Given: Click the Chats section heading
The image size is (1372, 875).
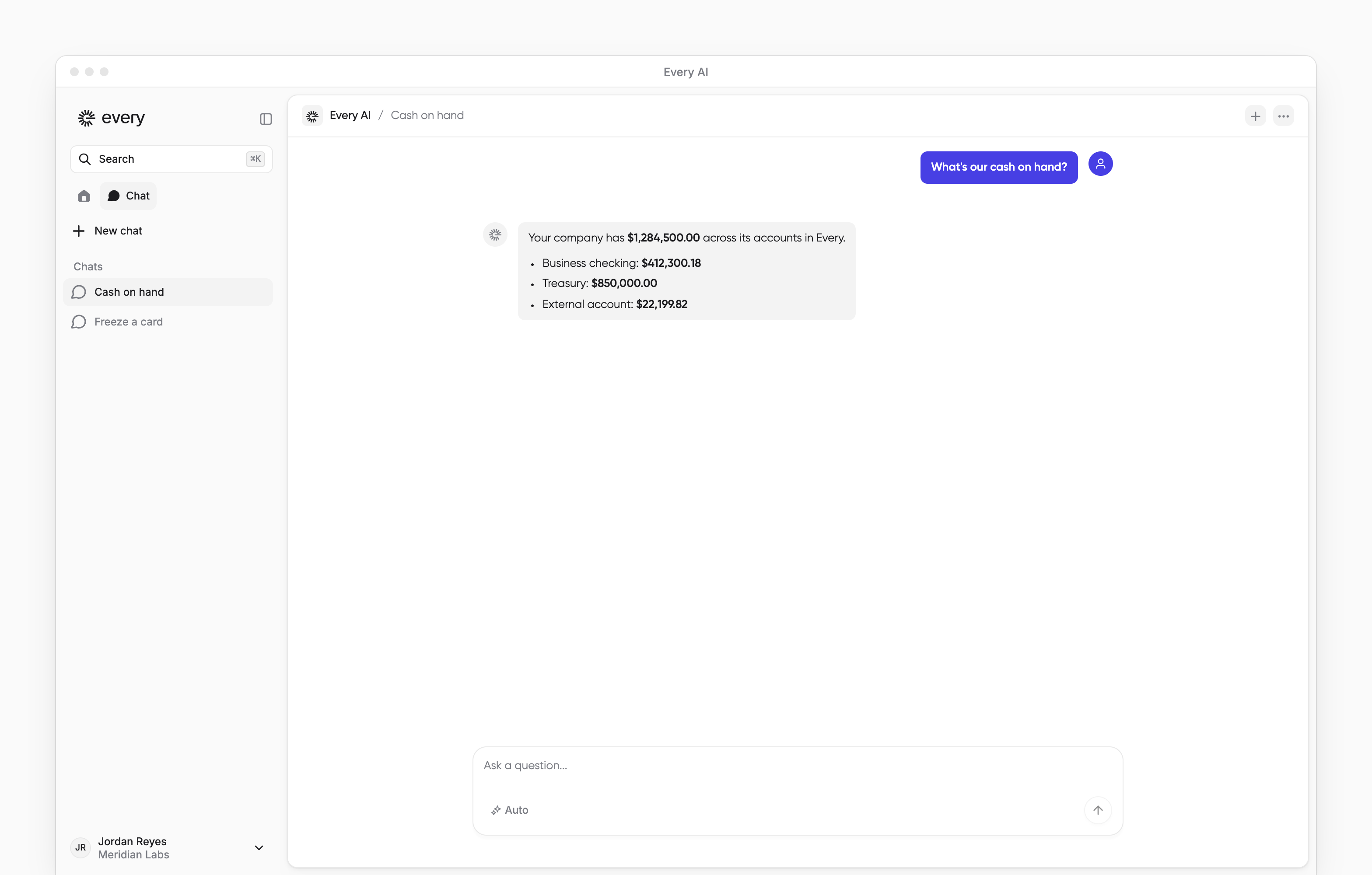Looking at the screenshot, I should click(88, 266).
